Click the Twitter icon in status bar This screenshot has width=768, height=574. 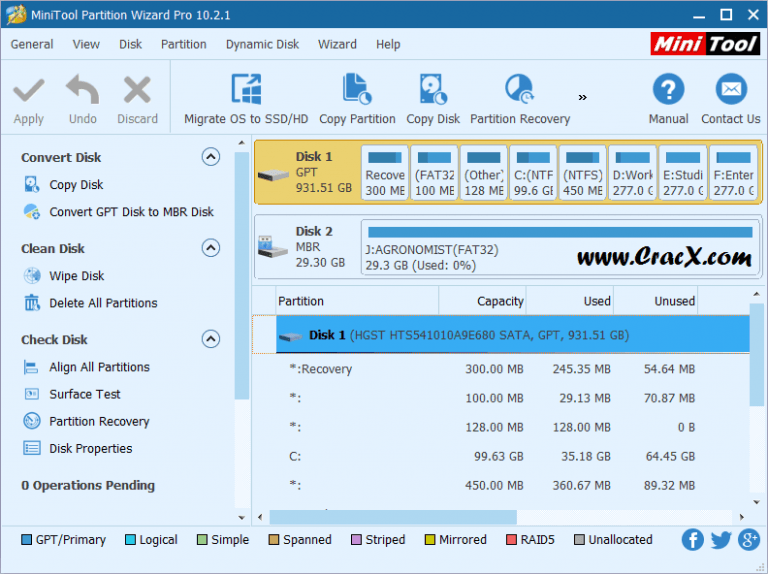(x=721, y=540)
